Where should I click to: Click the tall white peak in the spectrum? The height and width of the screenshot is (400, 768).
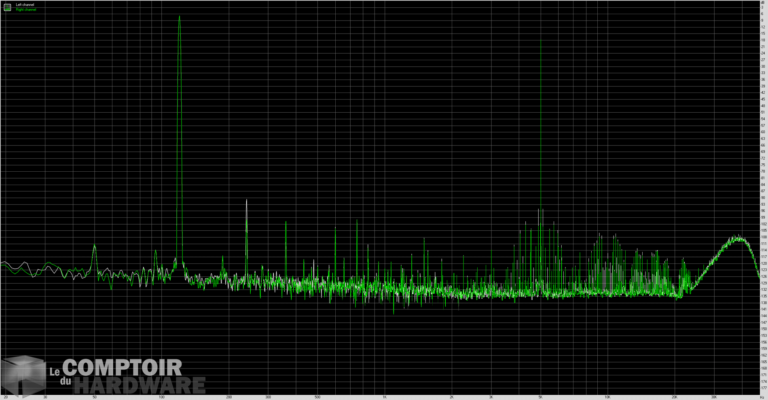click(246, 201)
